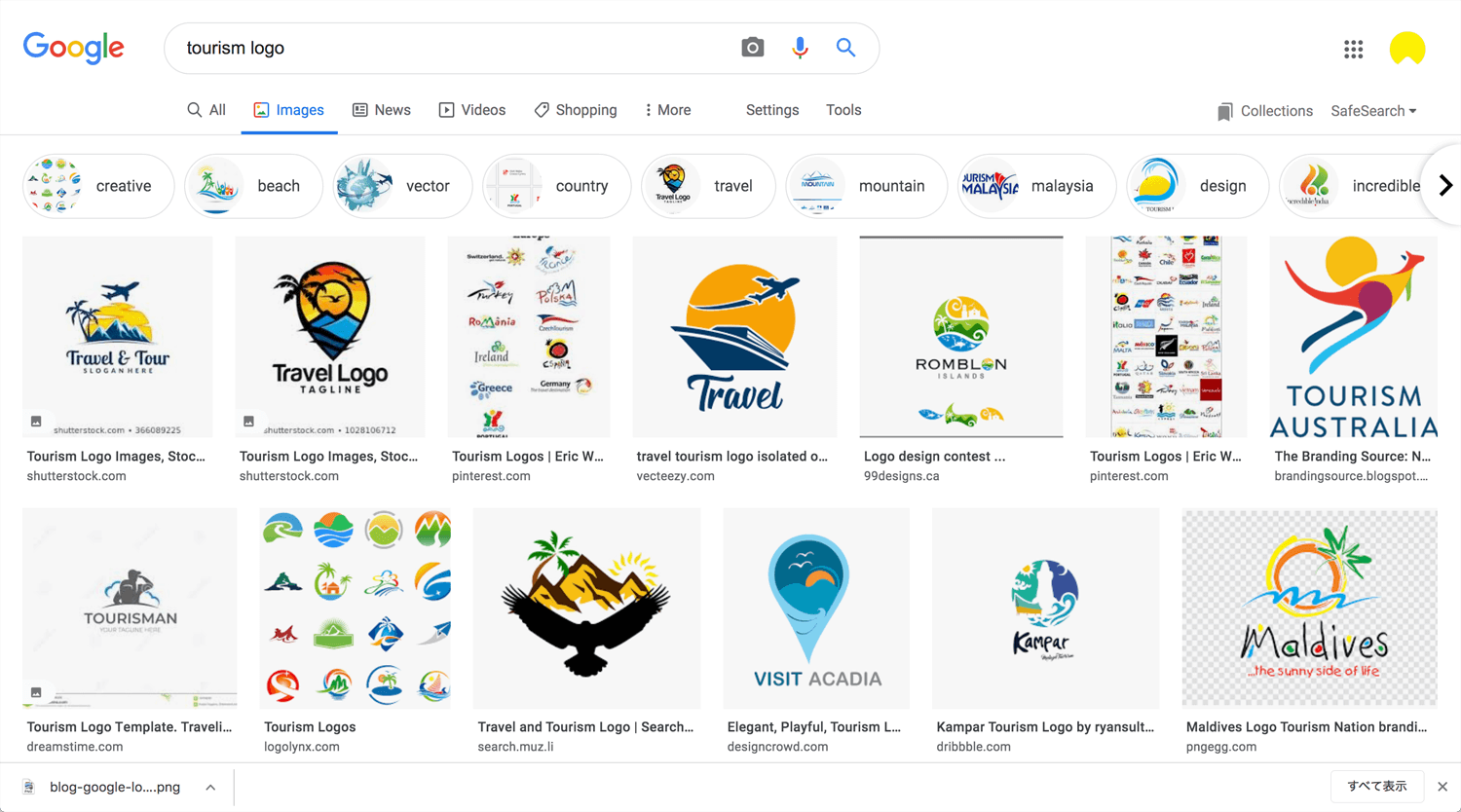Close the downloads bar with the X
The image size is (1461, 812).
coord(1442,787)
